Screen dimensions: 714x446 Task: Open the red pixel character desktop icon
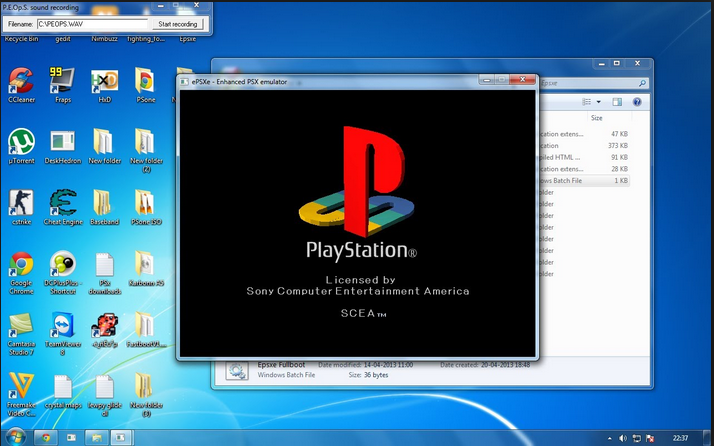[x=104, y=330]
